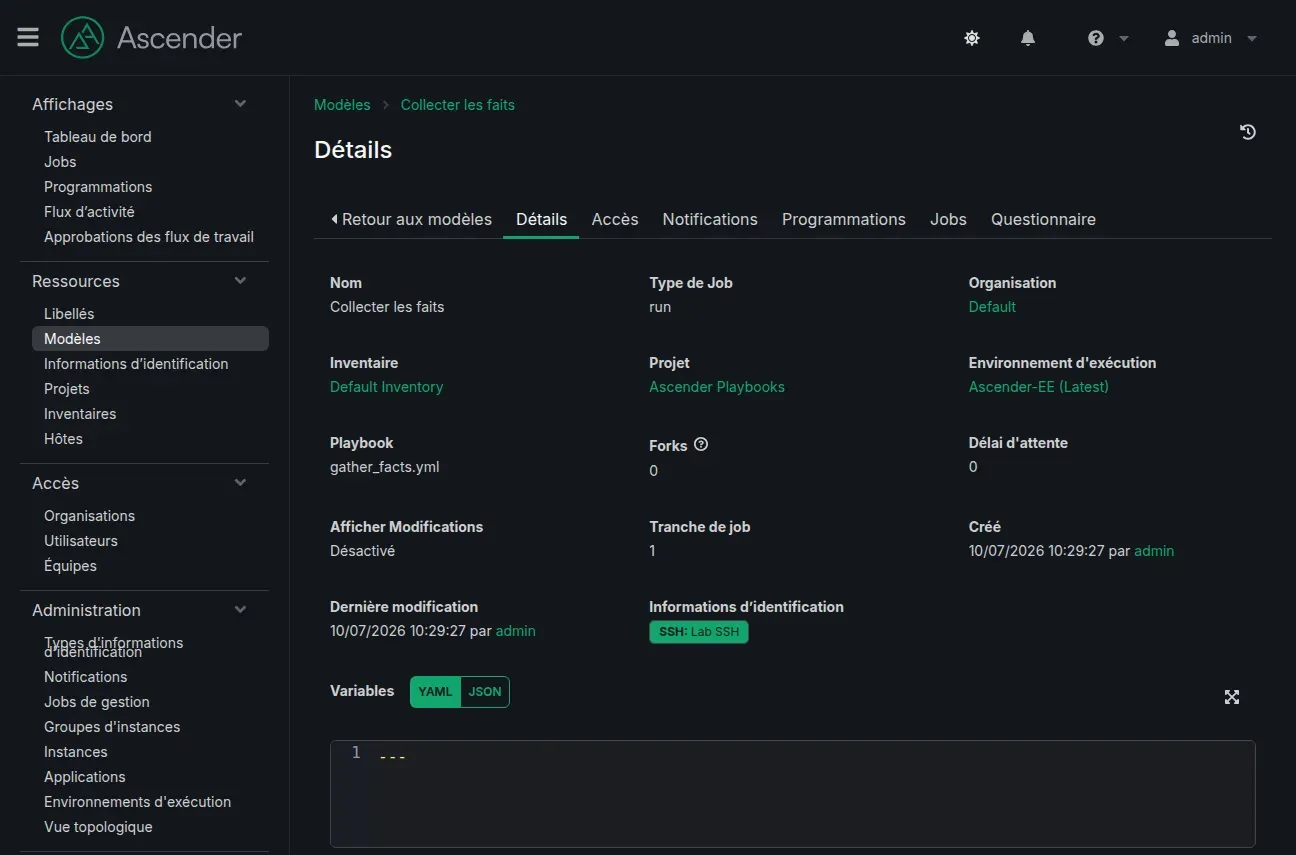The image size is (1296, 855).
Task: Open the help question-mark menu
Action: pos(1096,38)
